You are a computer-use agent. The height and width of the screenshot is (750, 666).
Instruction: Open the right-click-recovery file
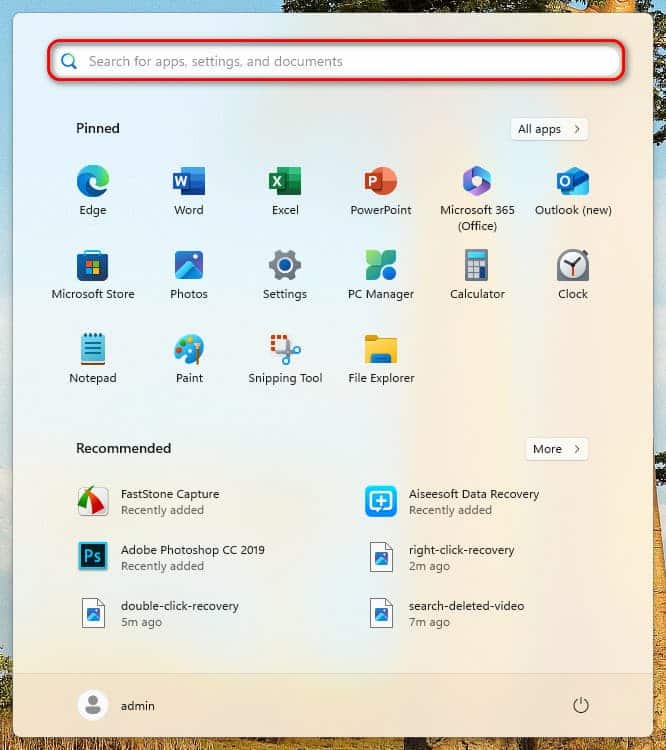(x=442, y=558)
